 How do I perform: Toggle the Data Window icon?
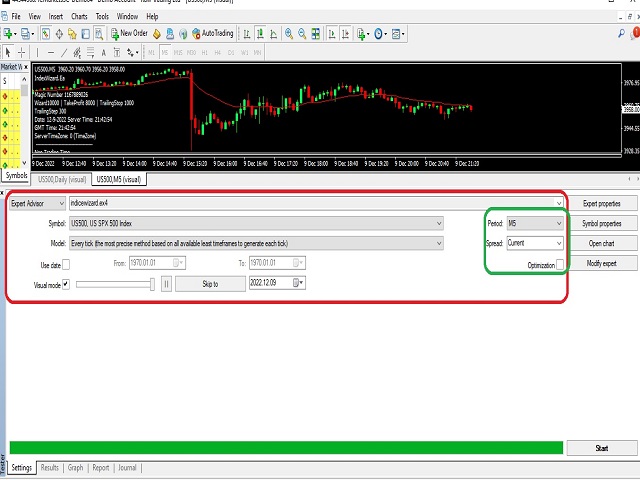pyautogui.click(x=59, y=34)
